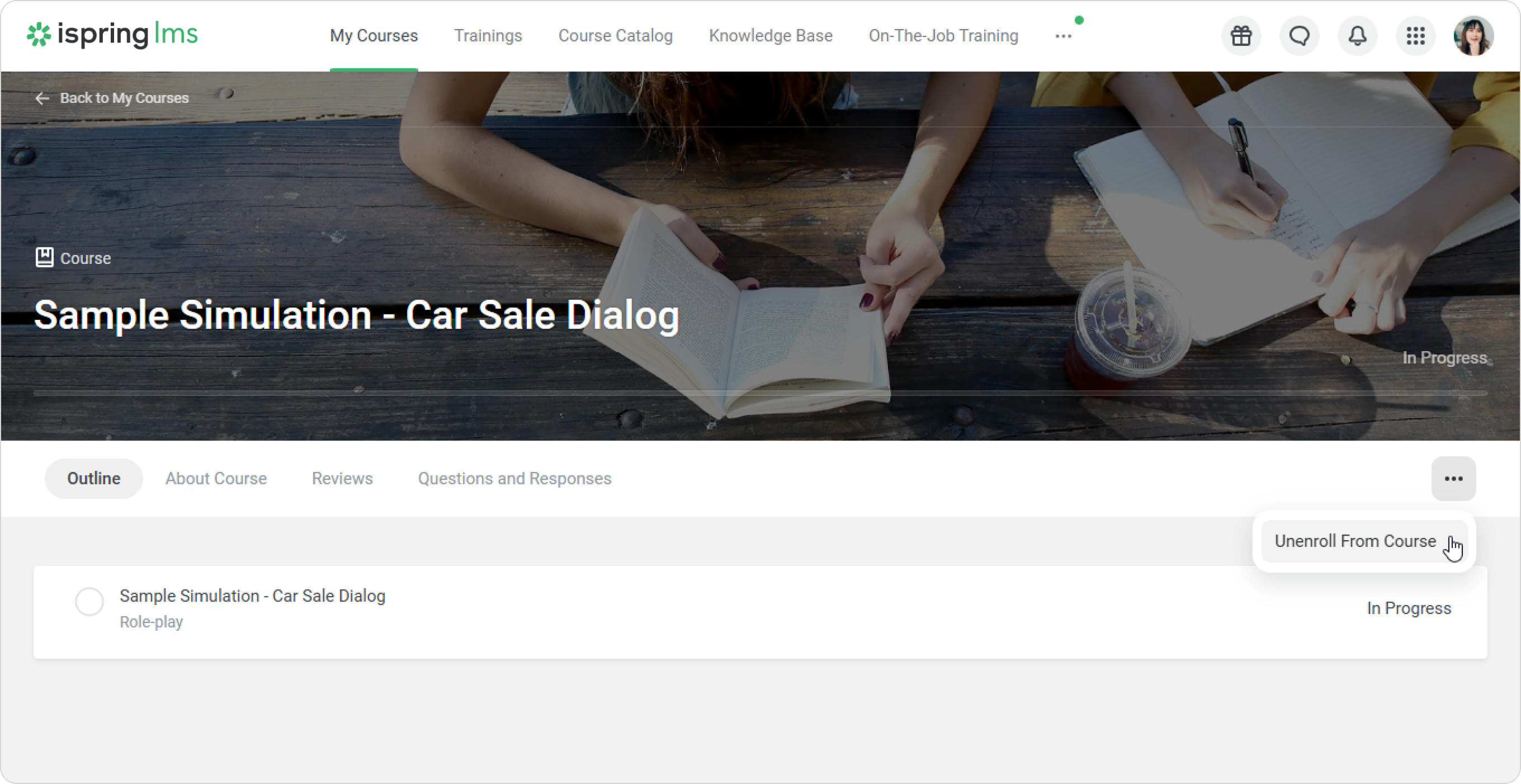The image size is (1521, 784).
Task: Click Back to My Courses link
Action: [124, 98]
